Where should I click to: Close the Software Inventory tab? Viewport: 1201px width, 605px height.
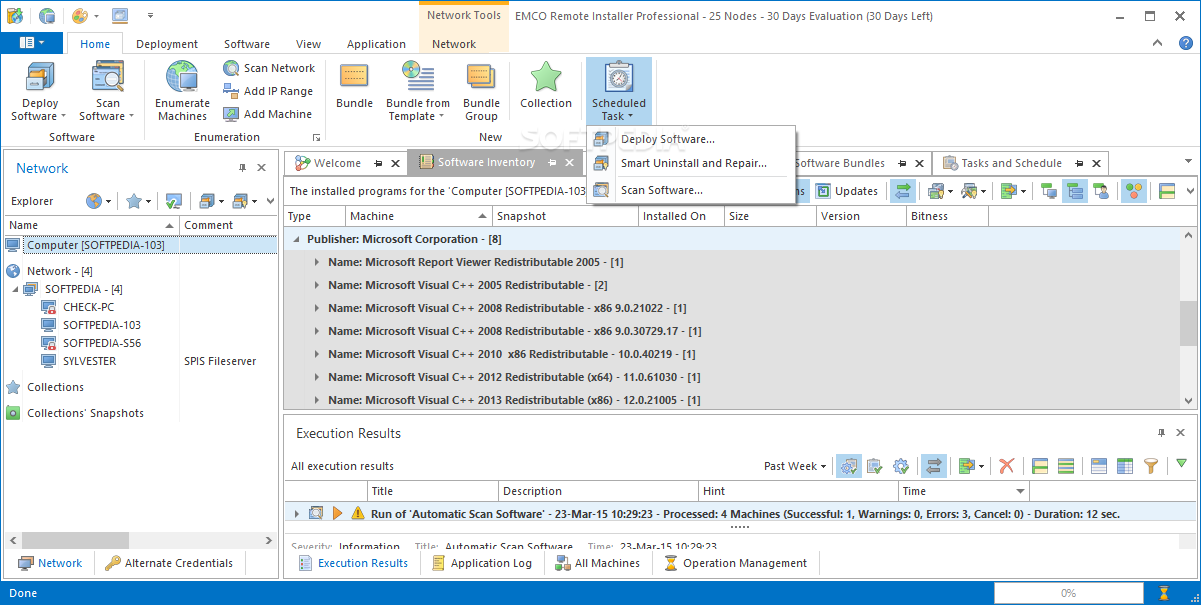click(x=570, y=163)
